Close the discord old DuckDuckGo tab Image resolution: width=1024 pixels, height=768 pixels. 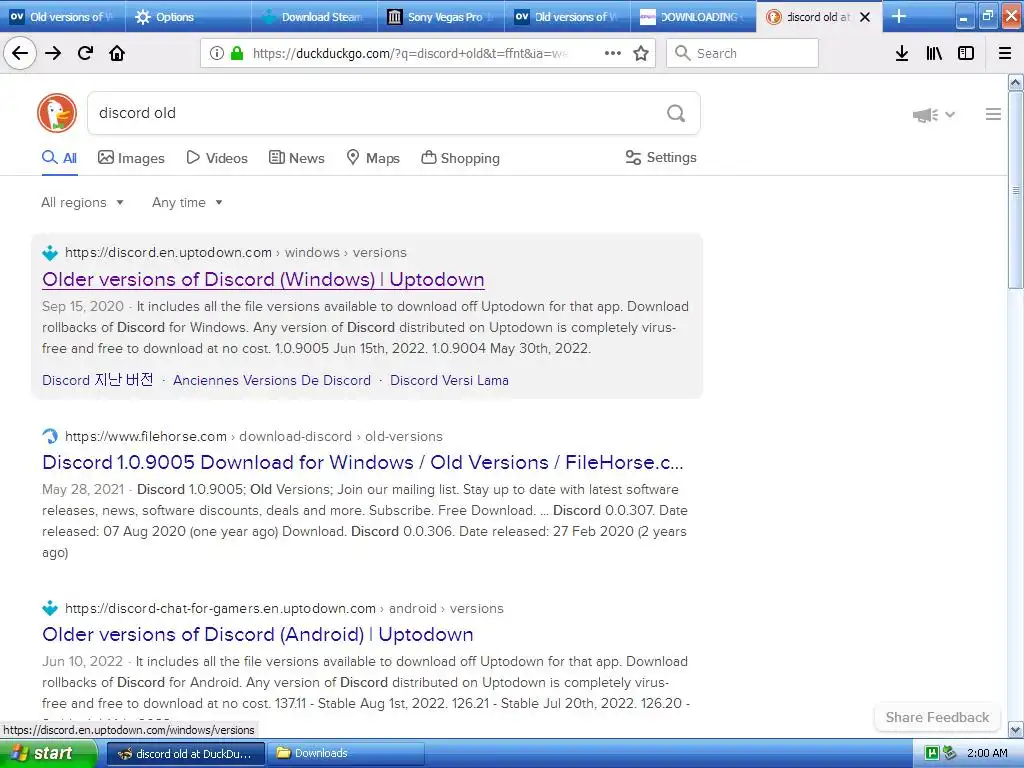tap(865, 17)
